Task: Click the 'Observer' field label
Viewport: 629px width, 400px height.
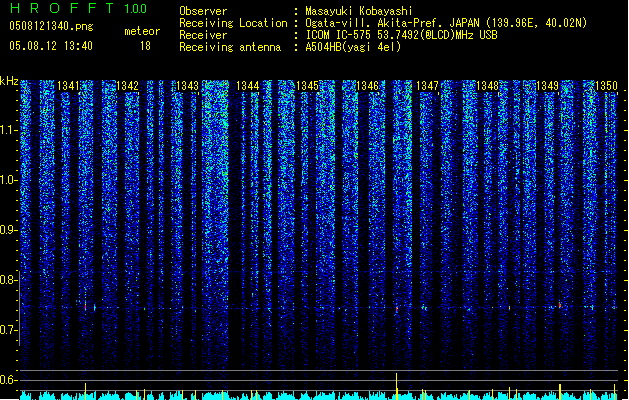Action: (203, 11)
